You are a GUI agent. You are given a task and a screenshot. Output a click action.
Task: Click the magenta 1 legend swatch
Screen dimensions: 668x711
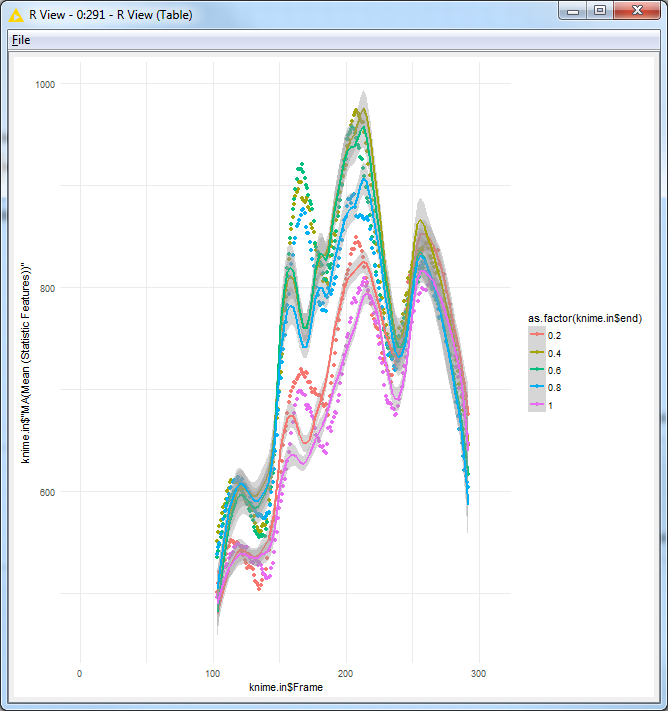pos(537,405)
